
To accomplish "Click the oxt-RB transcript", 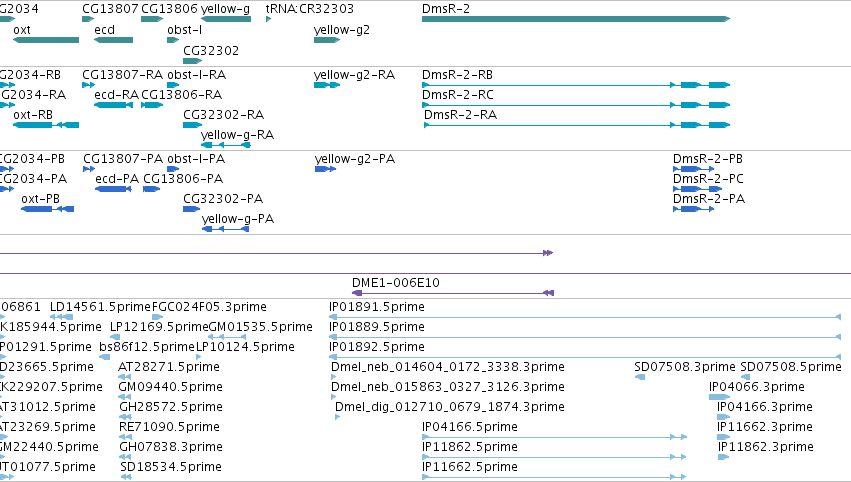I will click(46, 125).
